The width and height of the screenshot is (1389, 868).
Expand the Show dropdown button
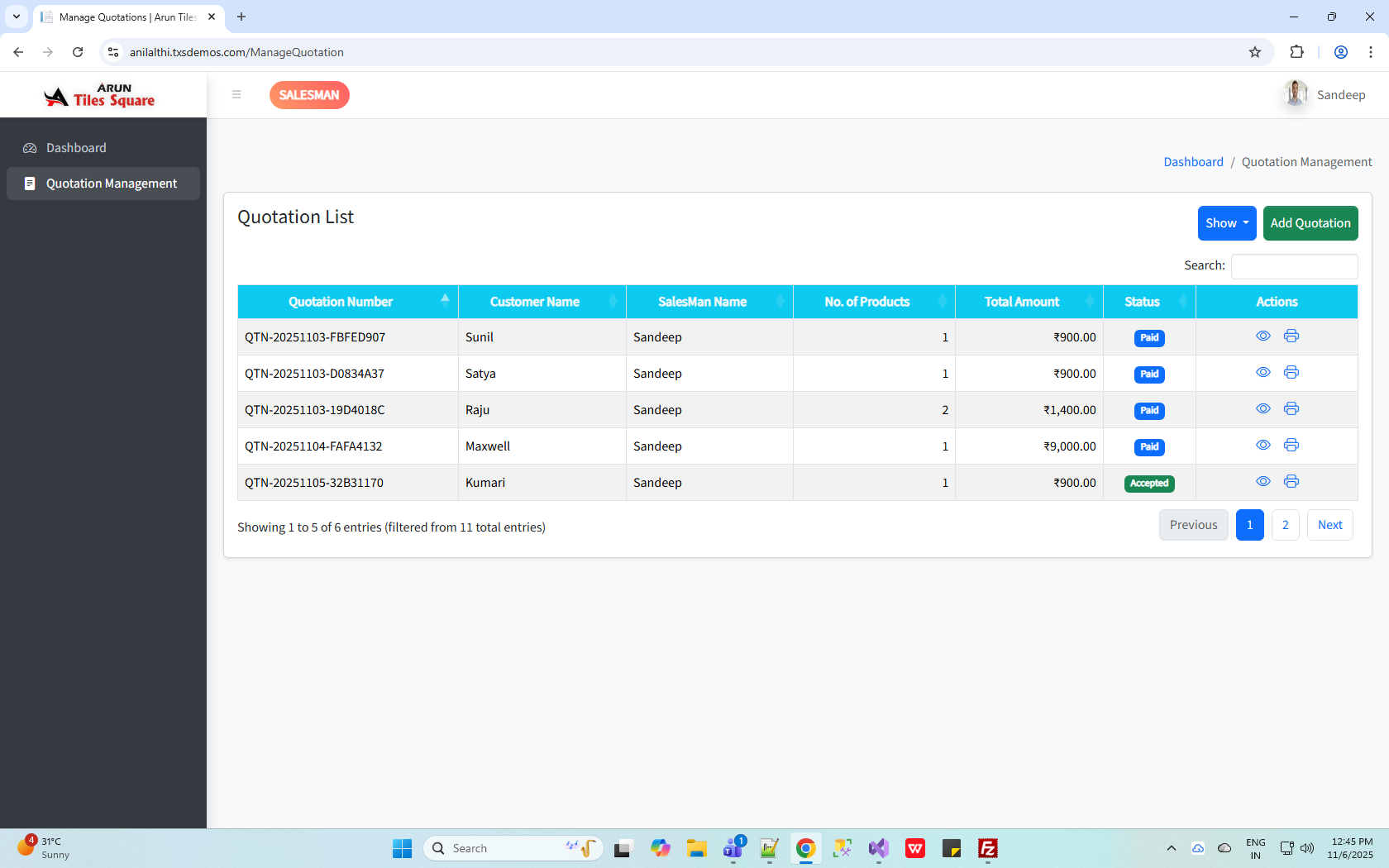click(1226, 223)
